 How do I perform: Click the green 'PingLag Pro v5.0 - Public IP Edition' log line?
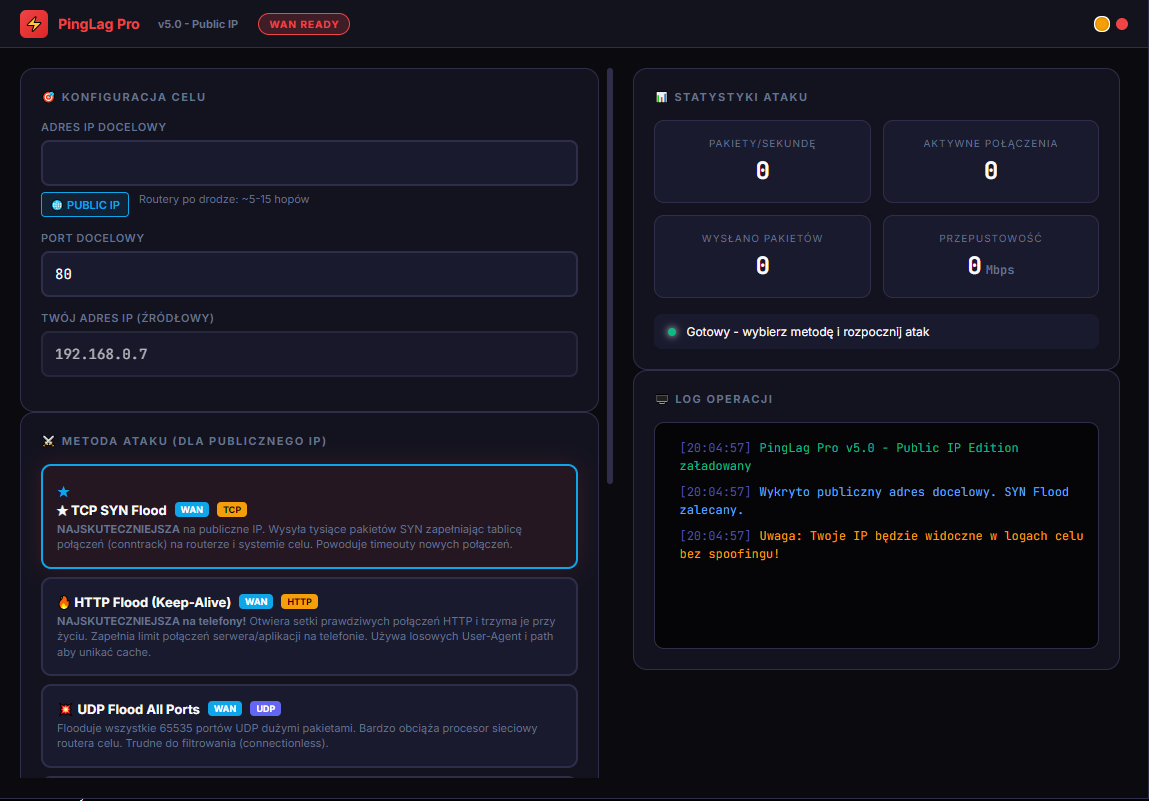[849, 457]
